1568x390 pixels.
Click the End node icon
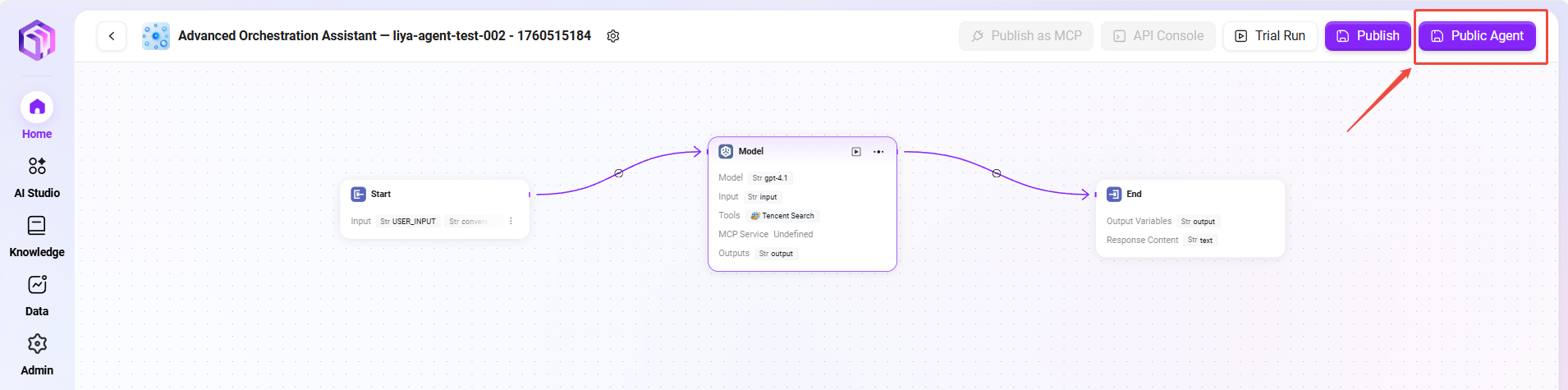pyautogui.click(x=1114, y=195)
